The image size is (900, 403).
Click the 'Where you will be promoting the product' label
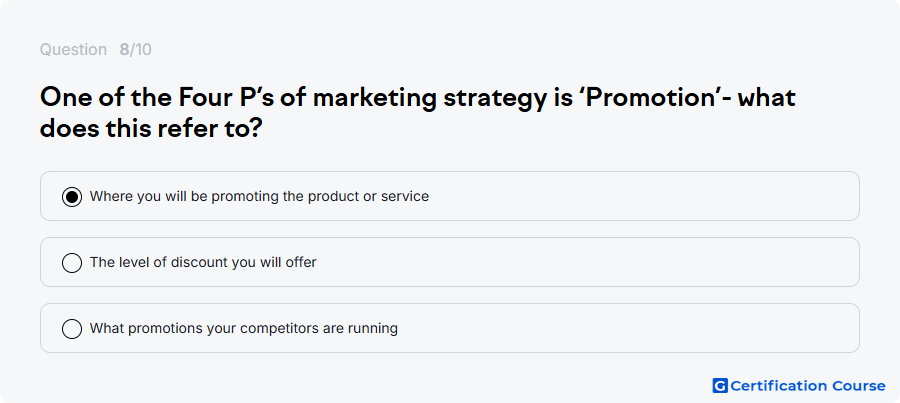pyautogui.click(x=259, y=196)
